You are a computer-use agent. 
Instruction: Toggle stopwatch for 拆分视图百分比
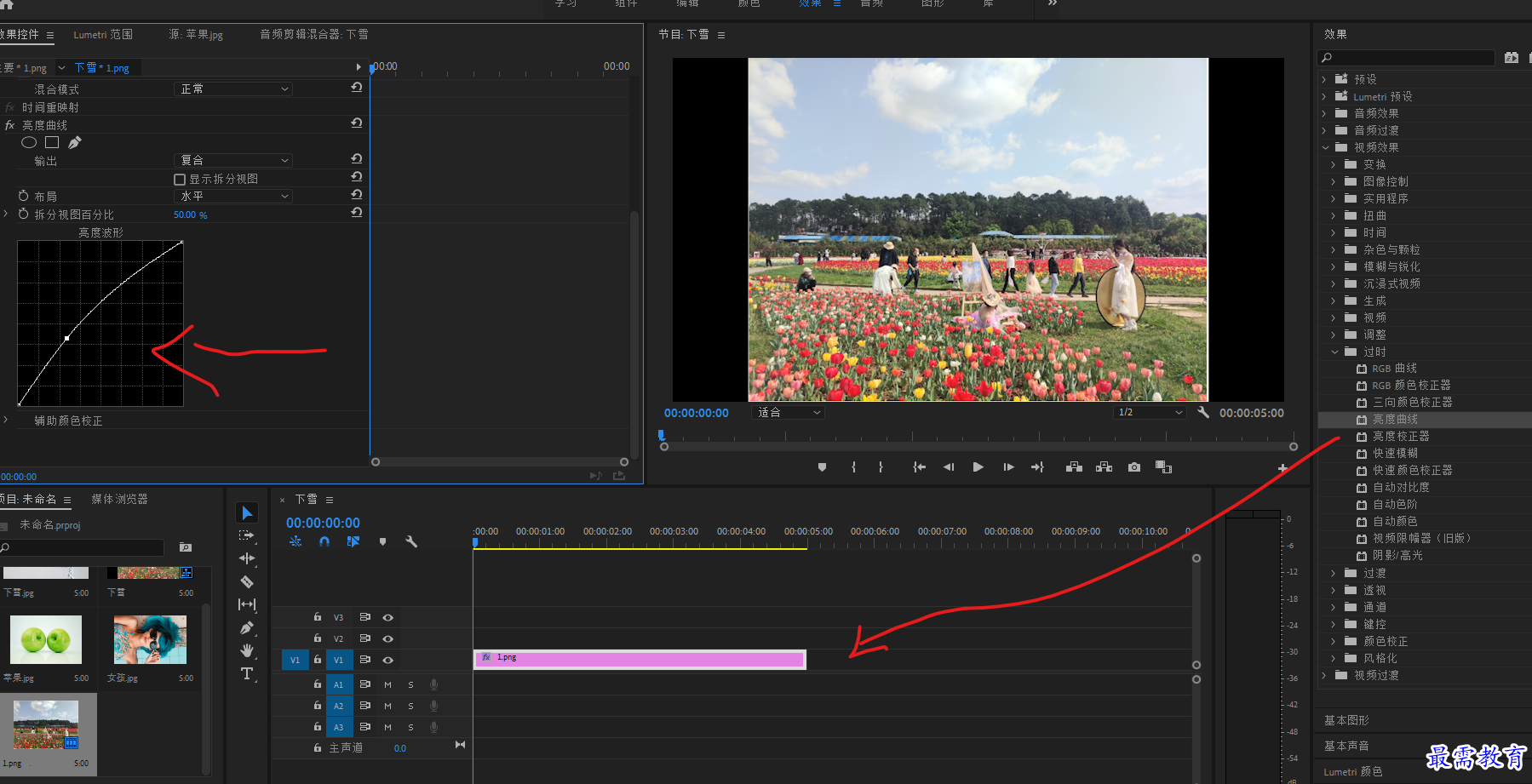pos(23,214)
